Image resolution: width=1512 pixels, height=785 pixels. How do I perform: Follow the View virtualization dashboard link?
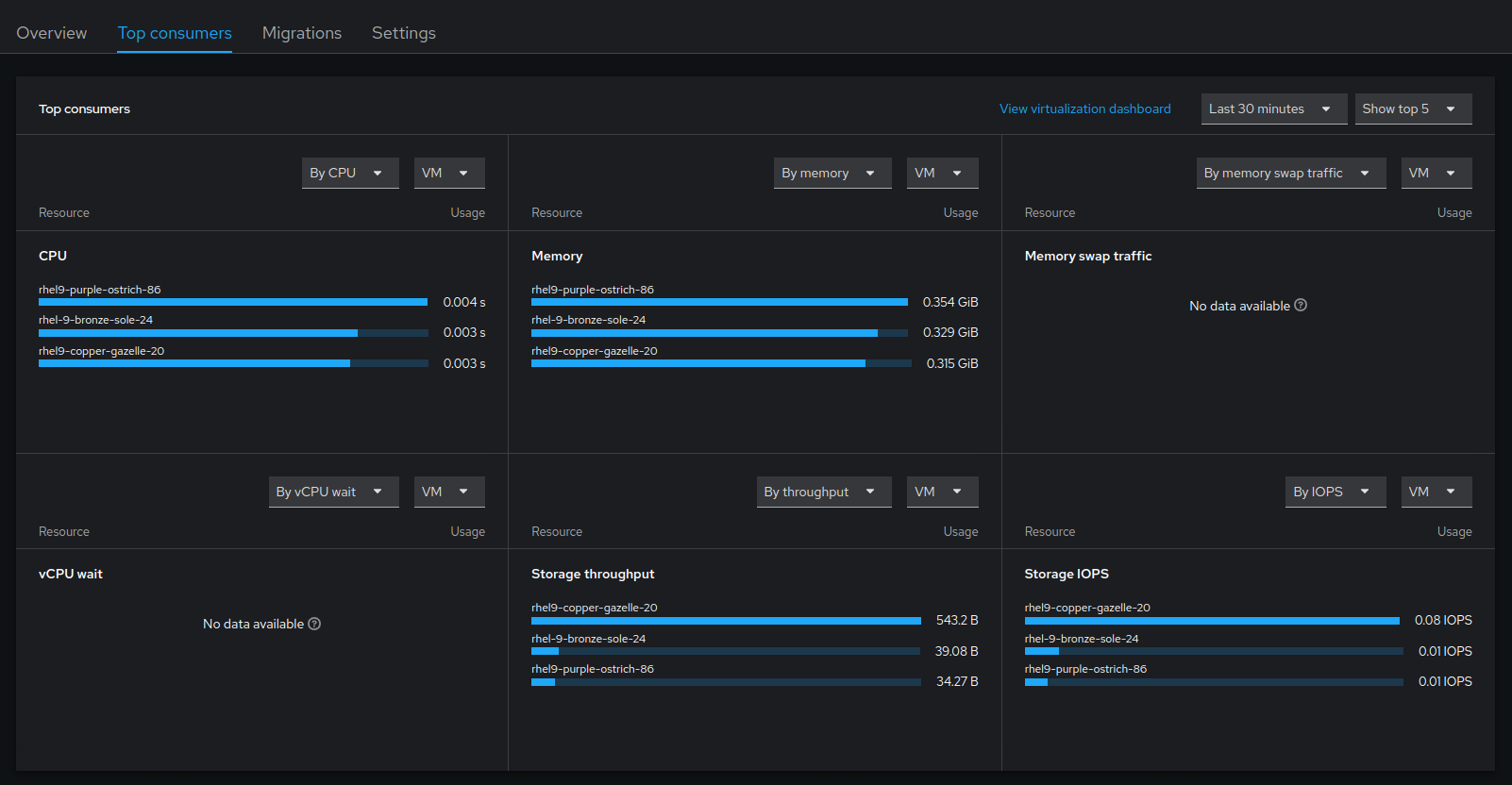point(1084,109)
